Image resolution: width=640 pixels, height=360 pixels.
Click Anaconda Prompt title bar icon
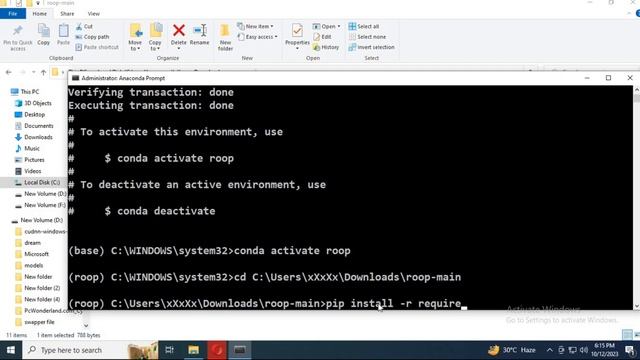point(76,78)
